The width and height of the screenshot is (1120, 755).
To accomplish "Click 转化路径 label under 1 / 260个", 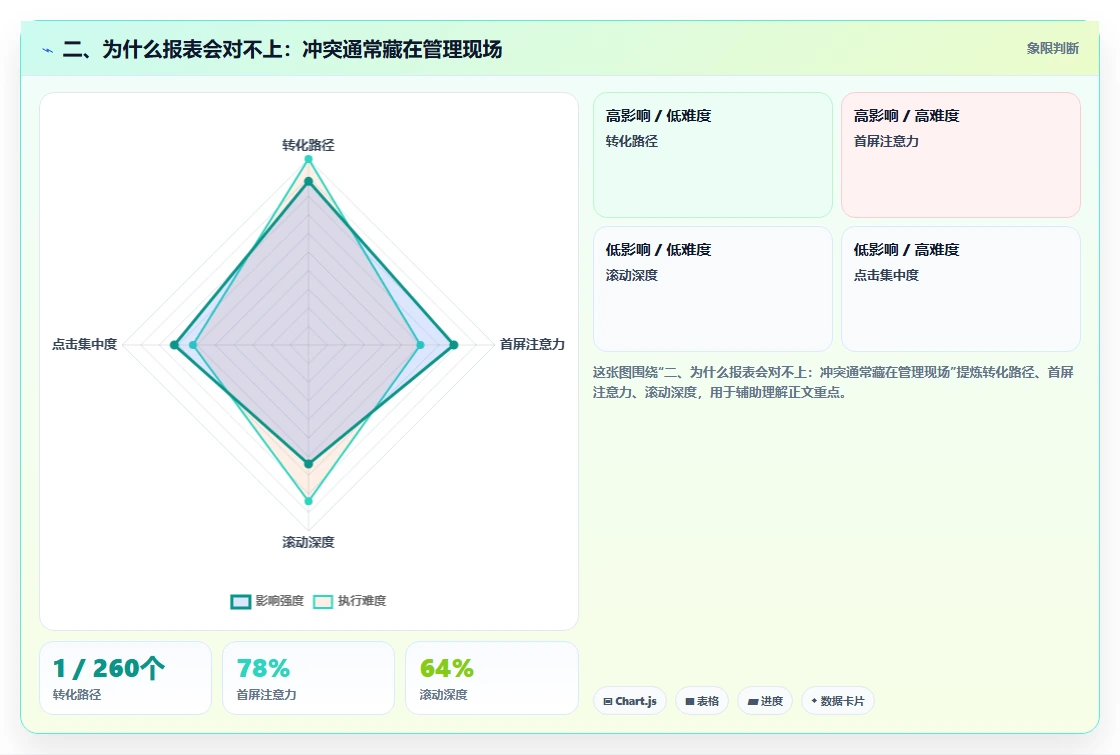I will [x=77, y=694].
